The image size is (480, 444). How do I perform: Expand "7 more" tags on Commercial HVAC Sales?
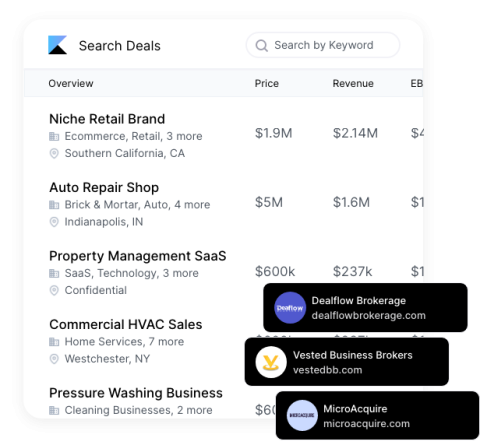point(166,342)
